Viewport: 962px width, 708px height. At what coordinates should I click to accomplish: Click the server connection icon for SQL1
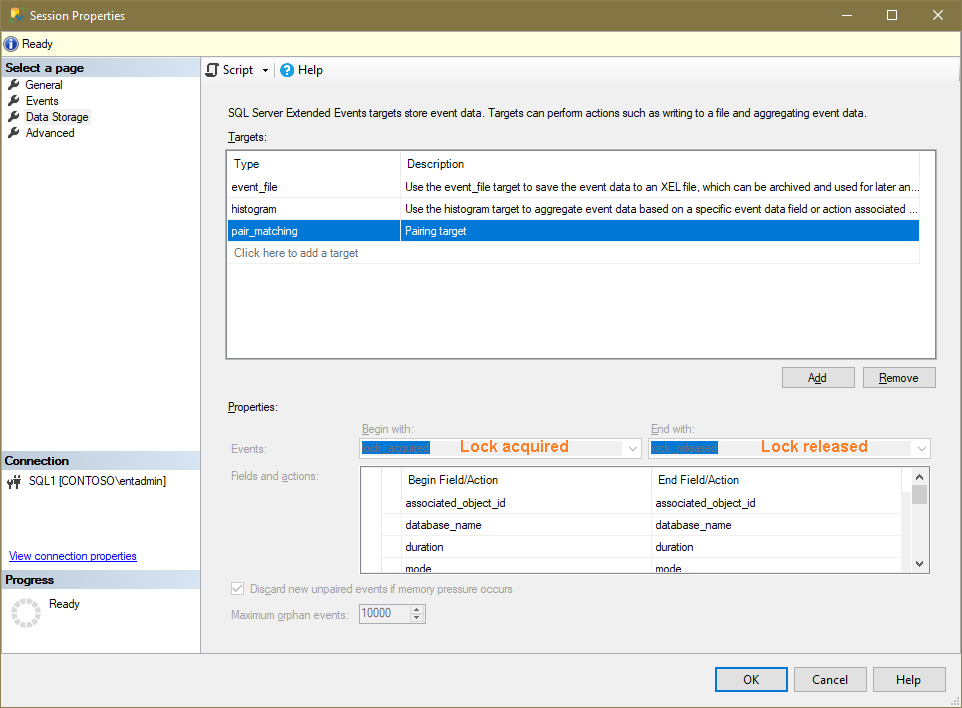point(14,482)
